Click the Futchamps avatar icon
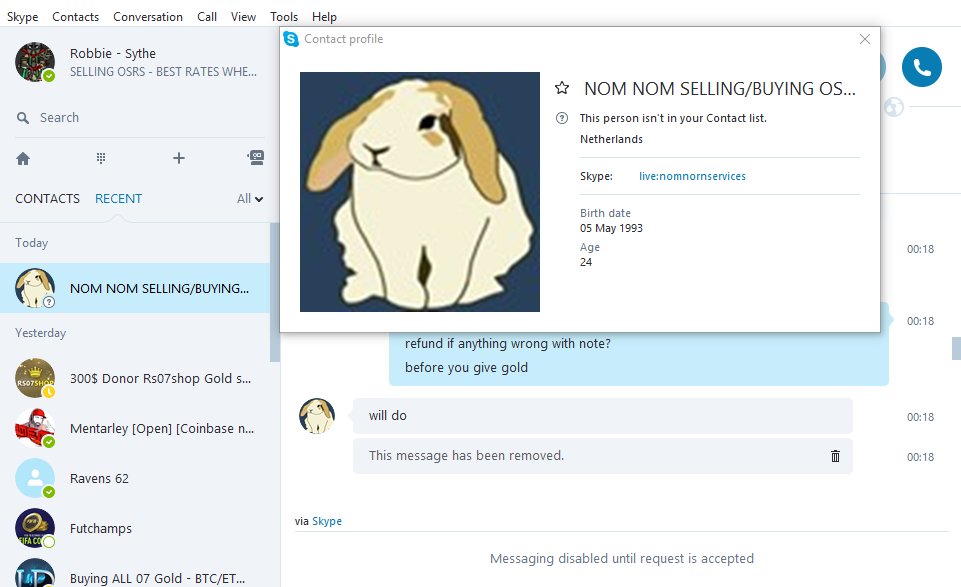The image size is (961, 587). 35,528
